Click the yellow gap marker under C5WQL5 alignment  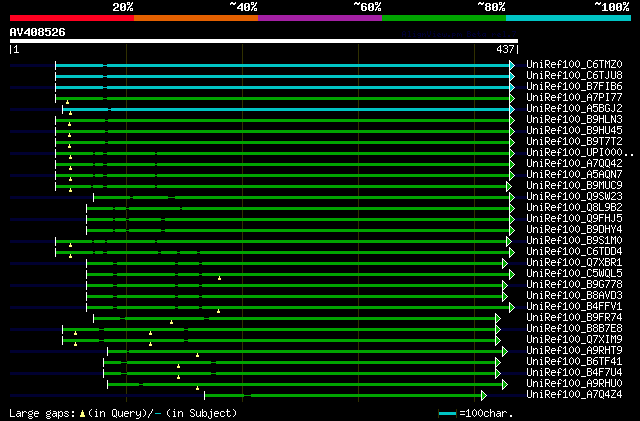coord(219,278)
